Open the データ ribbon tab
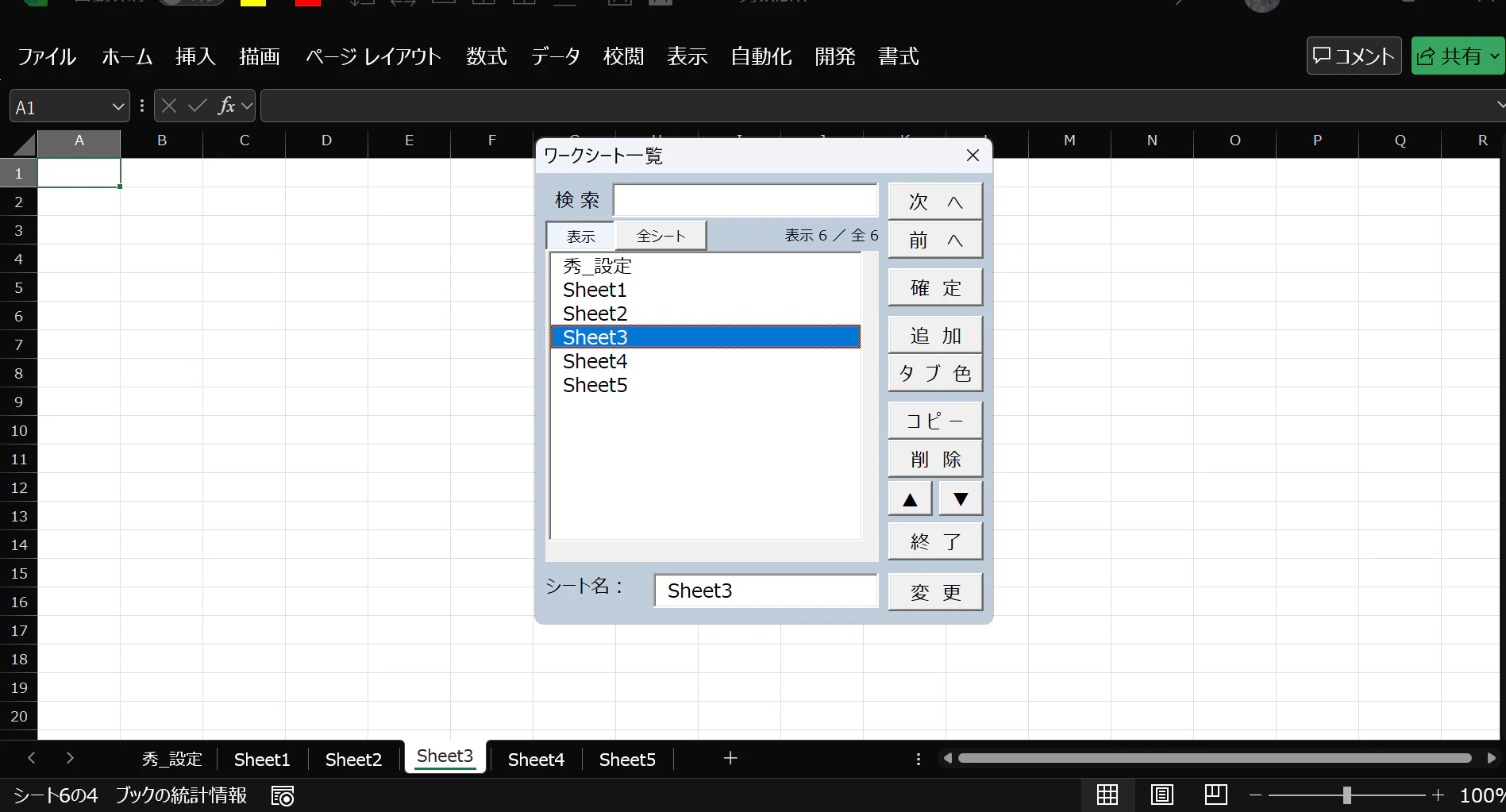This screenshot has width=1506, height=812. coord(555,56)
